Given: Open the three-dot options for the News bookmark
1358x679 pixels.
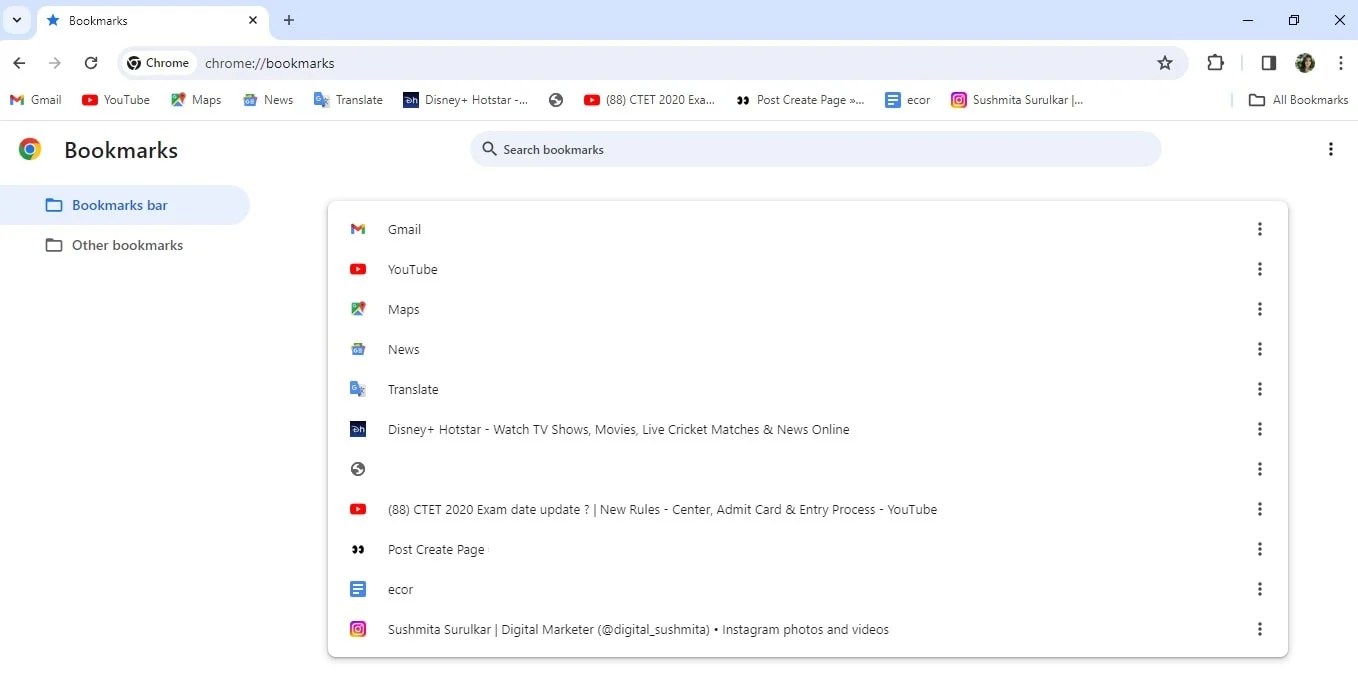Looking at the screenshot, I should click(x=1260, y=349).
